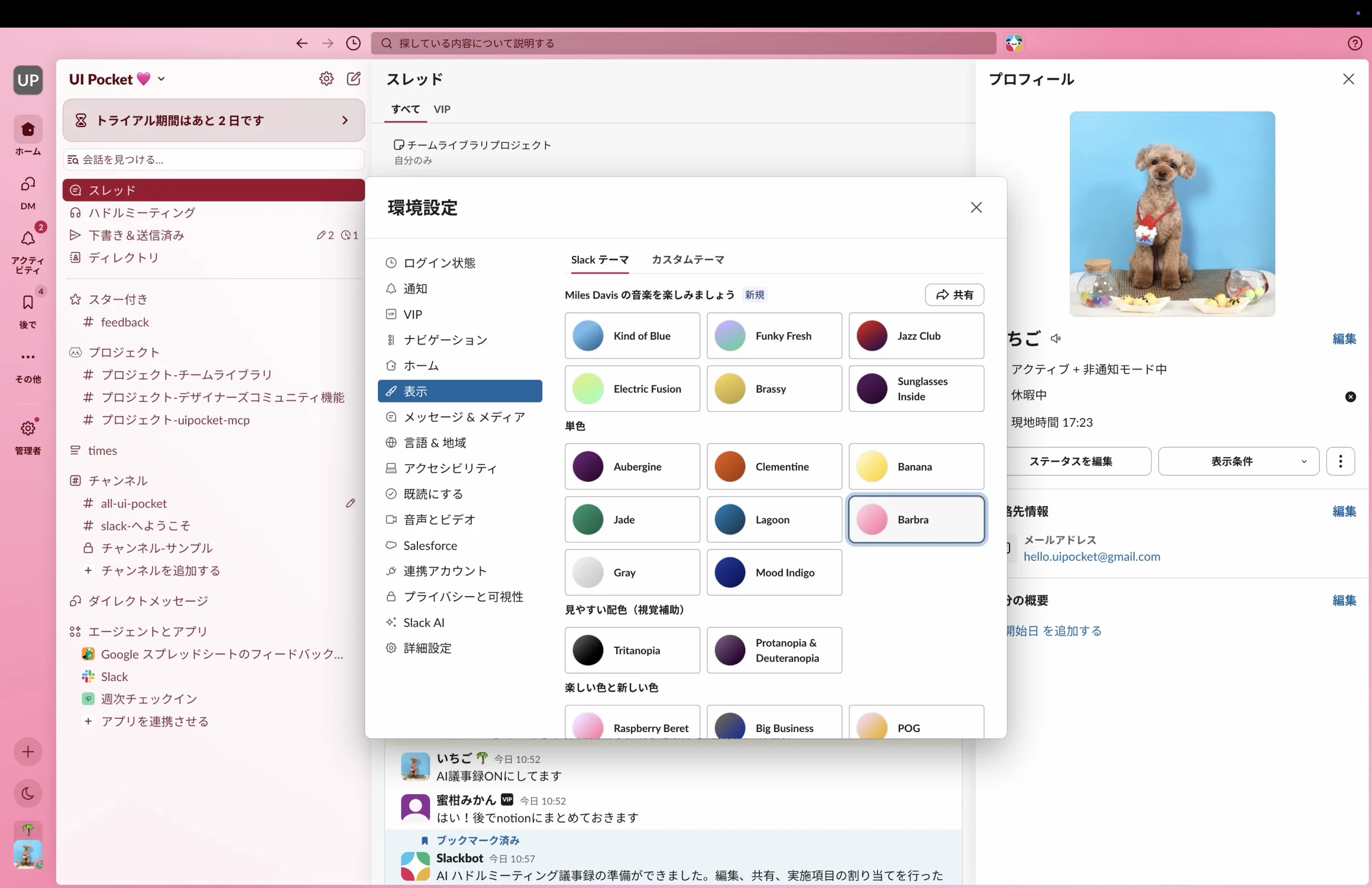The width and height of the screenshot is (1372, 888).
Task: Go forward with the right arrow
Action: pos(327,43)
